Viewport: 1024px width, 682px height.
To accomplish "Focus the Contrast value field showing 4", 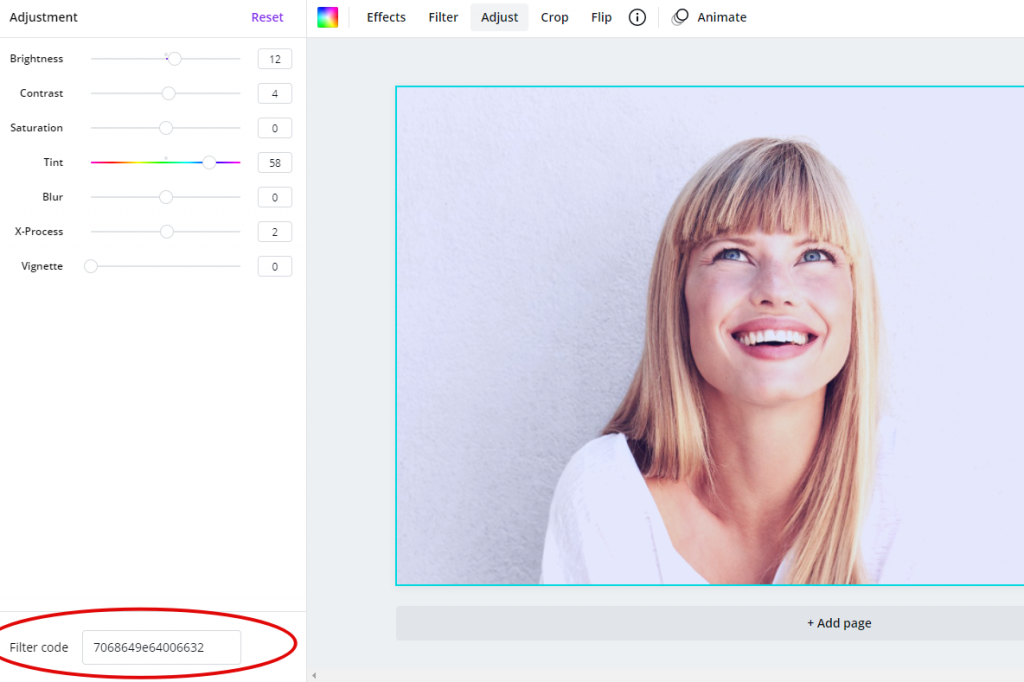I will 274,93.
